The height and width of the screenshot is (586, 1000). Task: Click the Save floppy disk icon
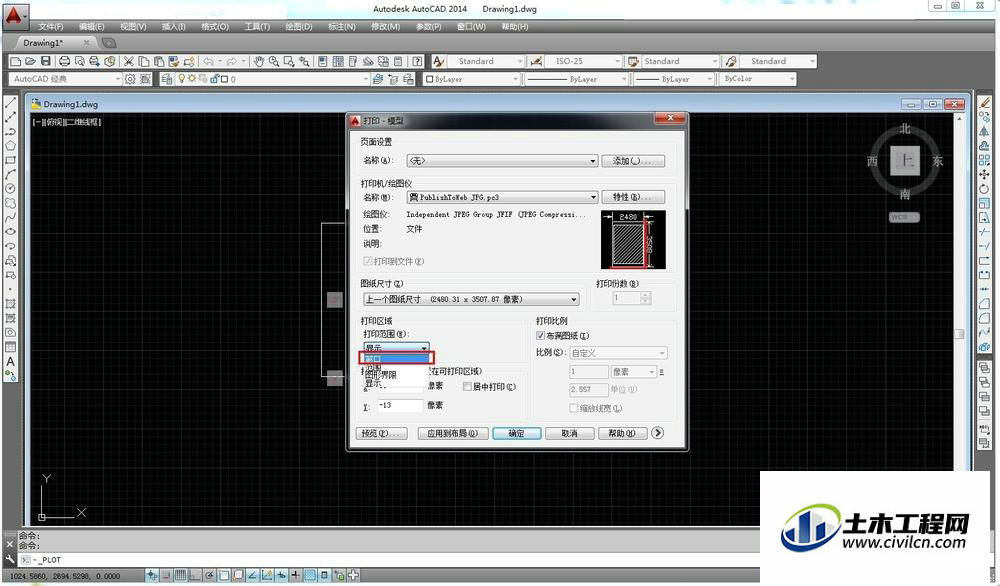(45, 61)
